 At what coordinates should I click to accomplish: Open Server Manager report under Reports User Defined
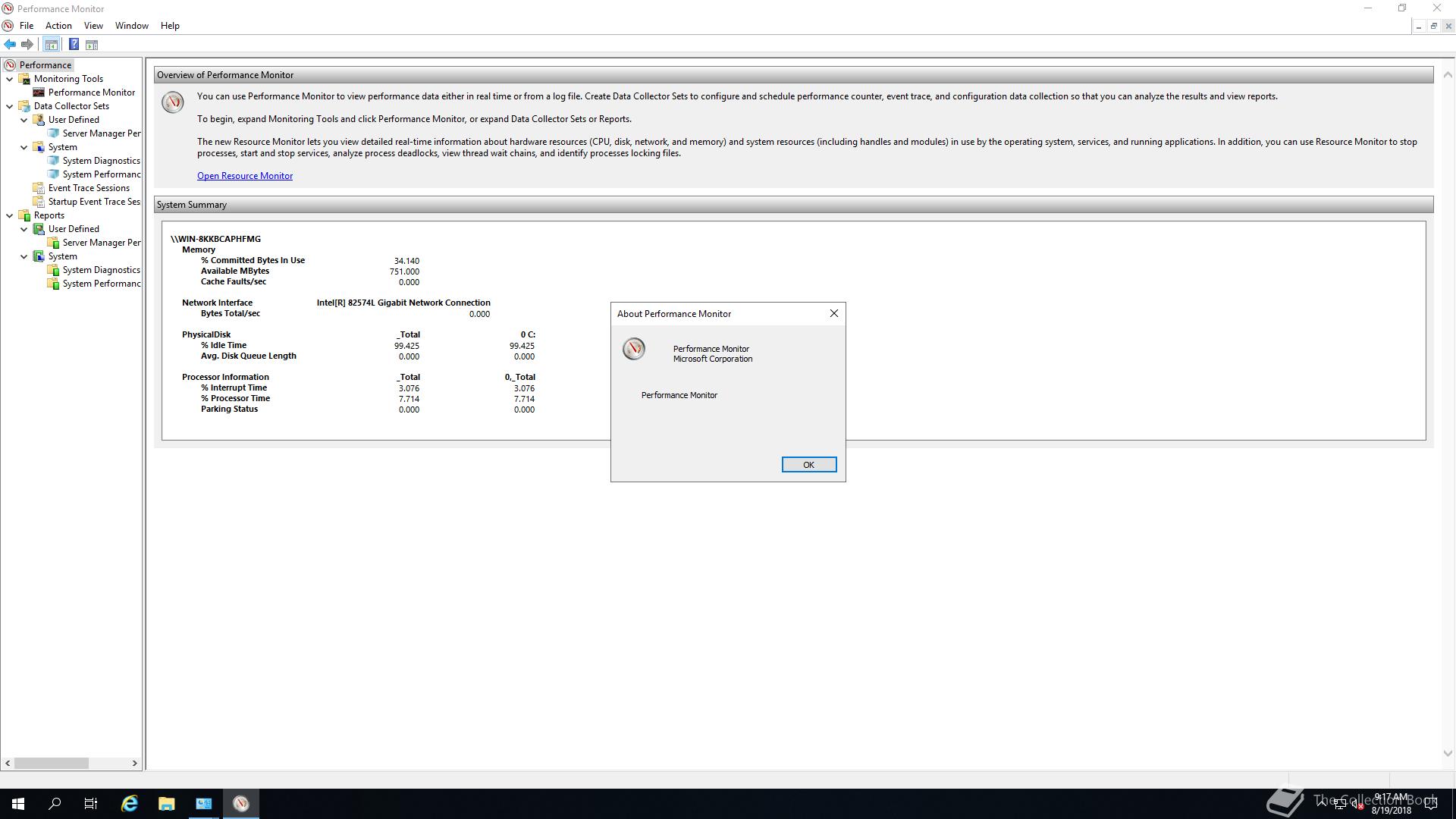tap(101, 243)
